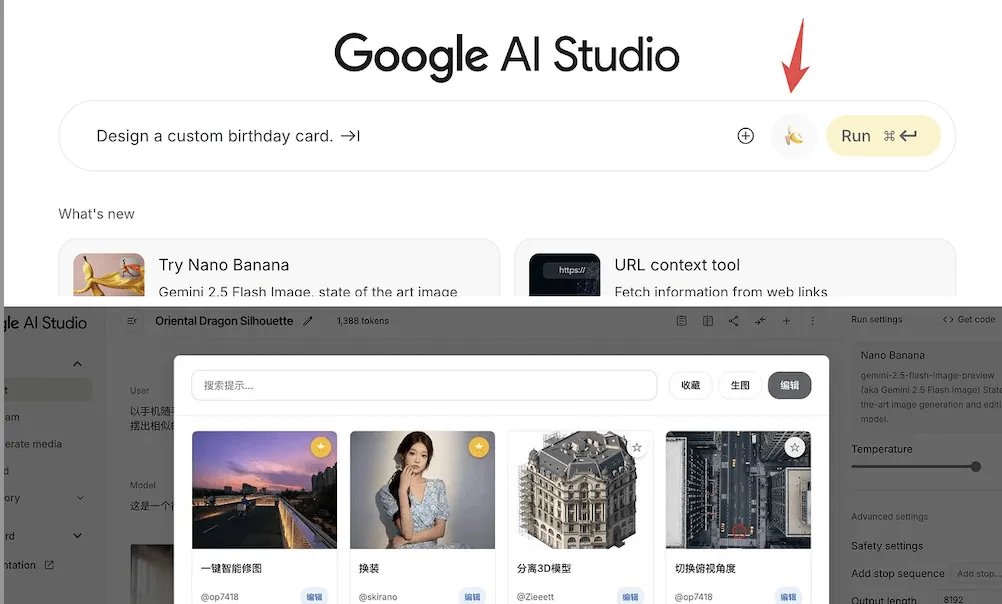Viewport: 1002px width, 604px height.
Task: Click the 'Advanced settings' heading
Action: click(x=889, y=516)
